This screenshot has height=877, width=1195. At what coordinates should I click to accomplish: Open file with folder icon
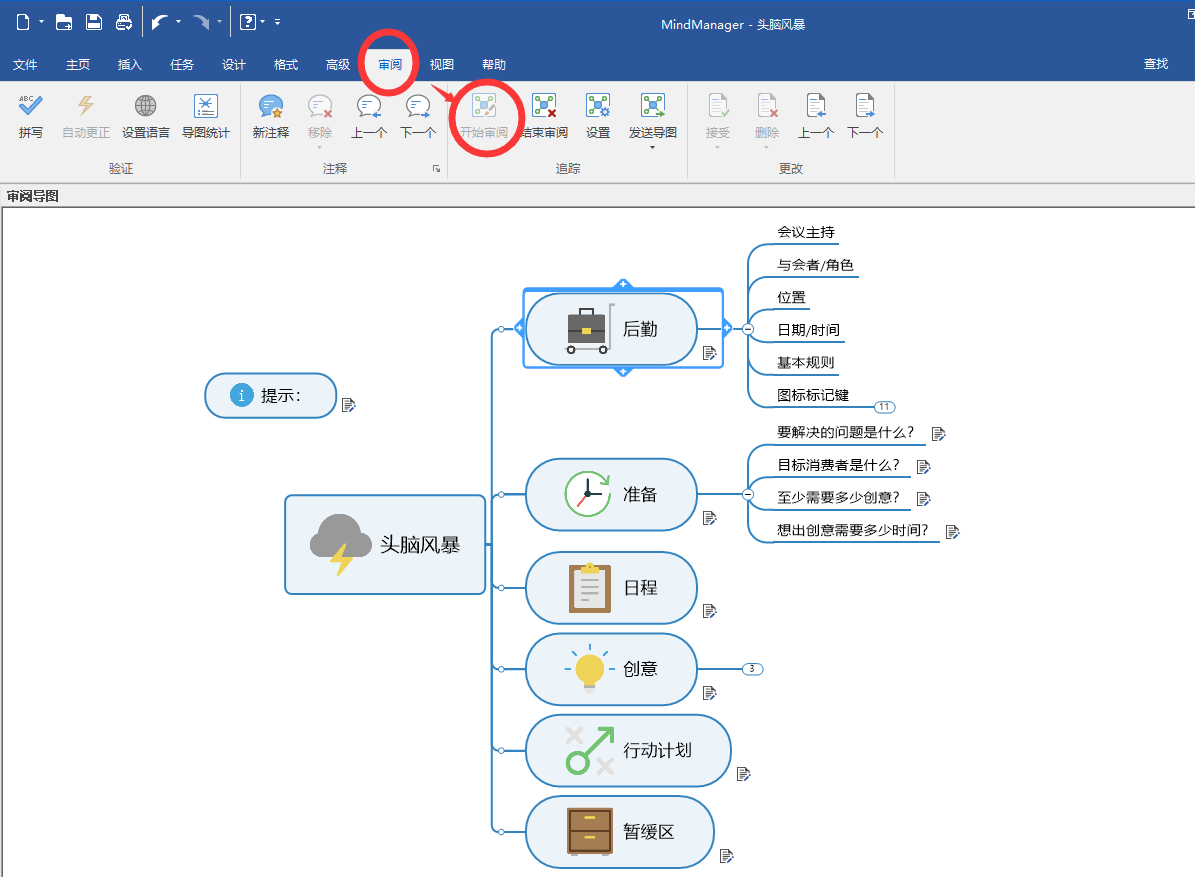coord(64,22)
